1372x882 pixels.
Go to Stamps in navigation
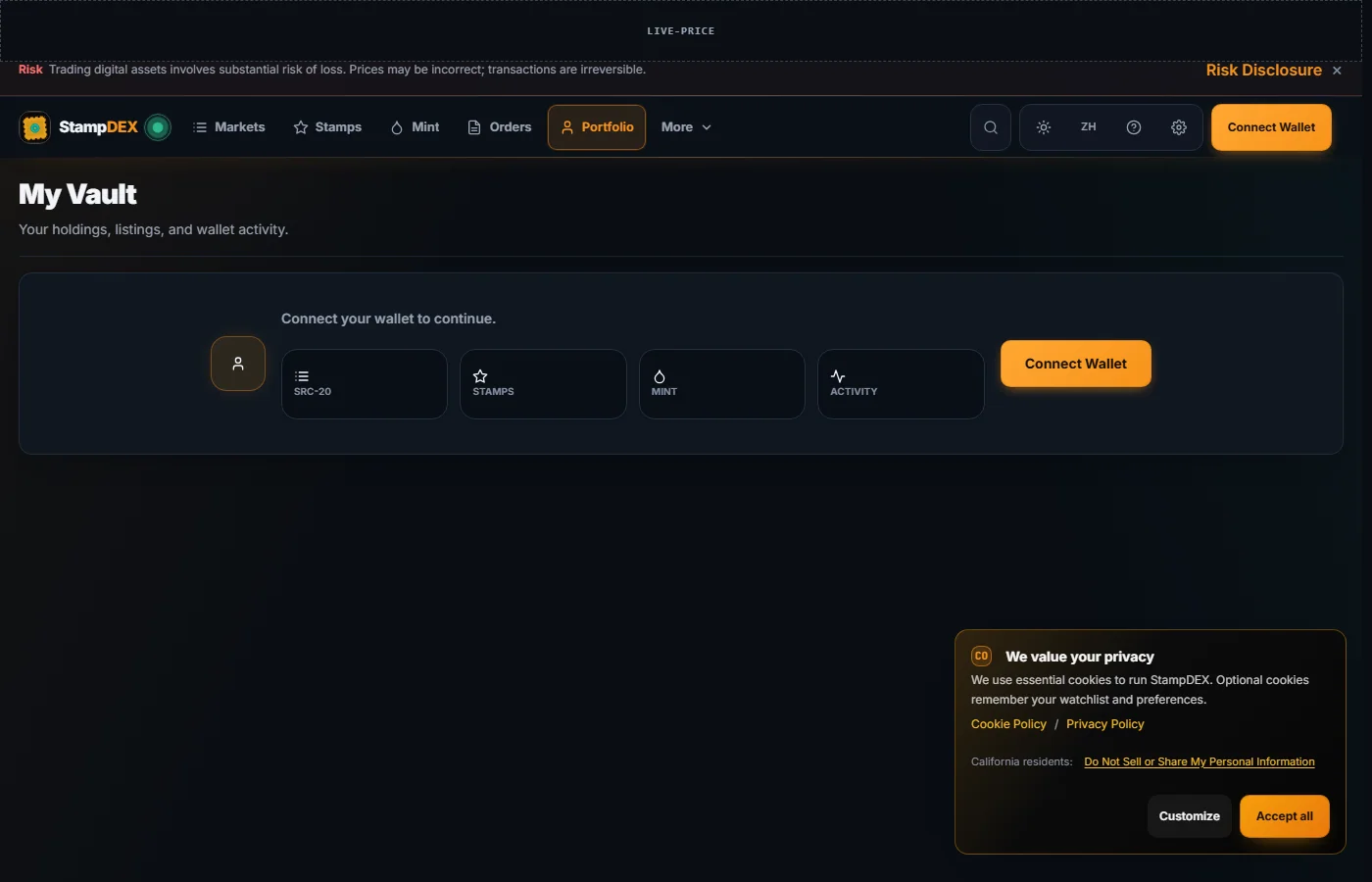click(327, 127)
